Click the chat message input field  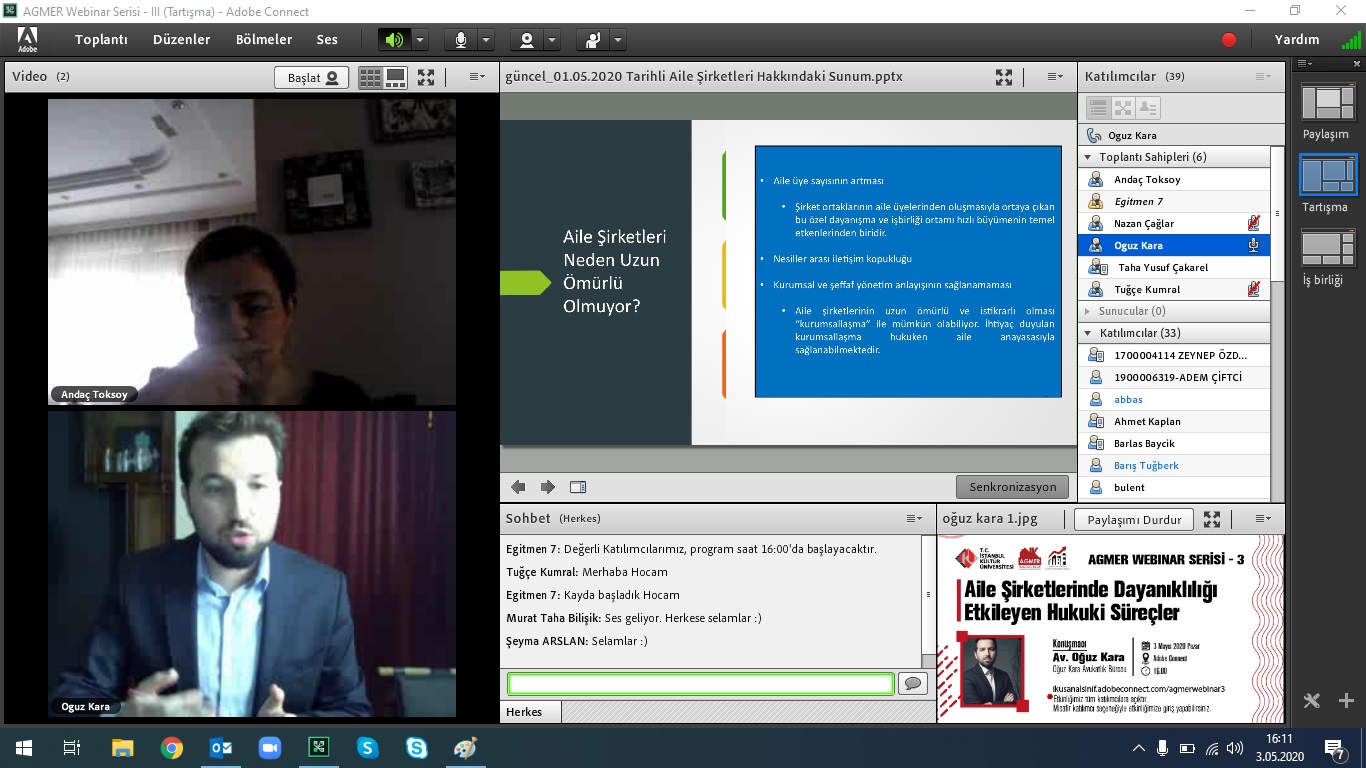point(700,684)
